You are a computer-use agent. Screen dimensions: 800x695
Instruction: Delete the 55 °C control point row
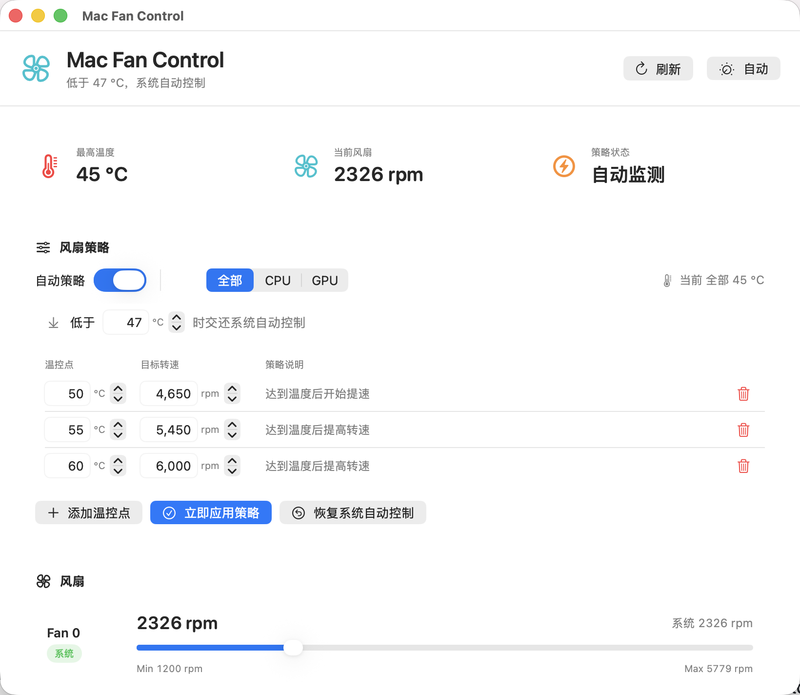[x=743, y=430]
